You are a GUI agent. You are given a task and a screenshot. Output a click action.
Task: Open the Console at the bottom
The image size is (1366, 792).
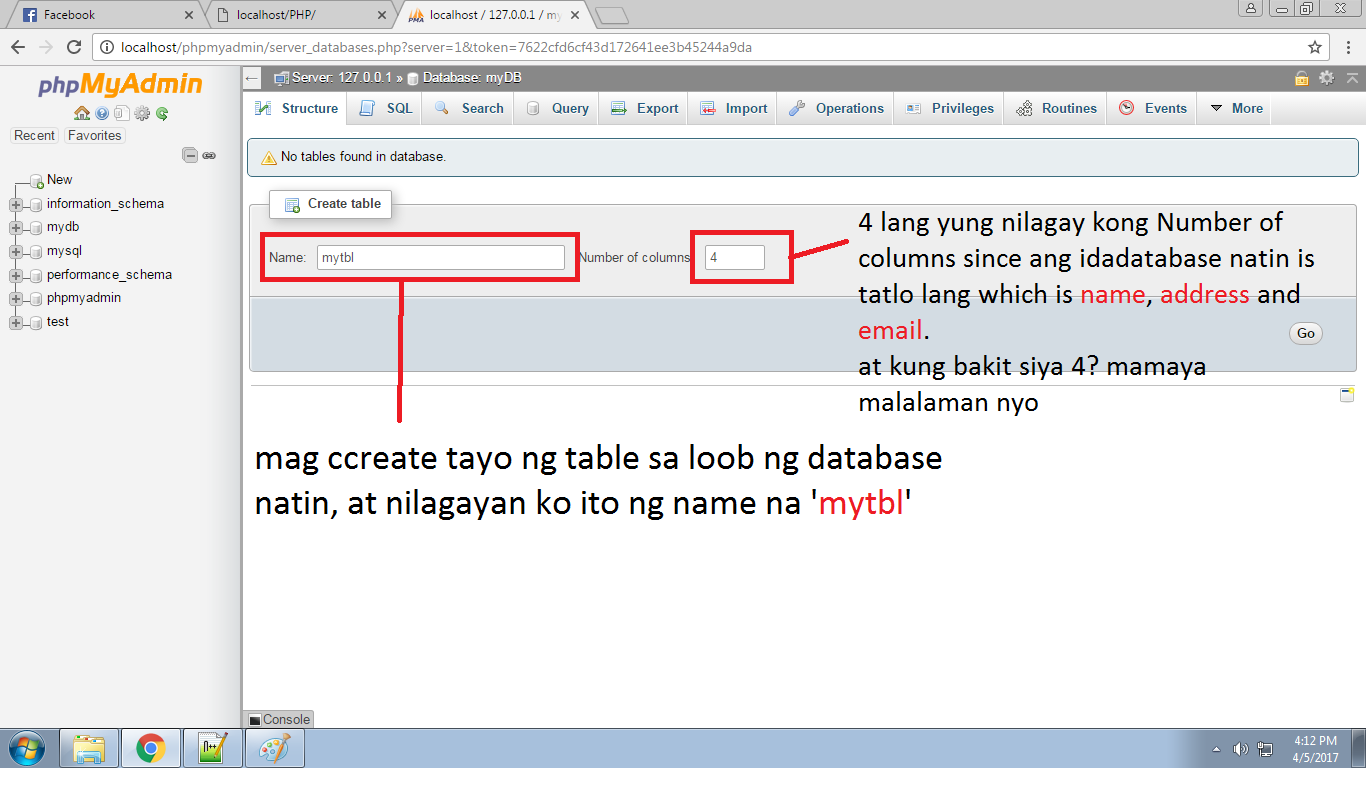coord(279,719)
